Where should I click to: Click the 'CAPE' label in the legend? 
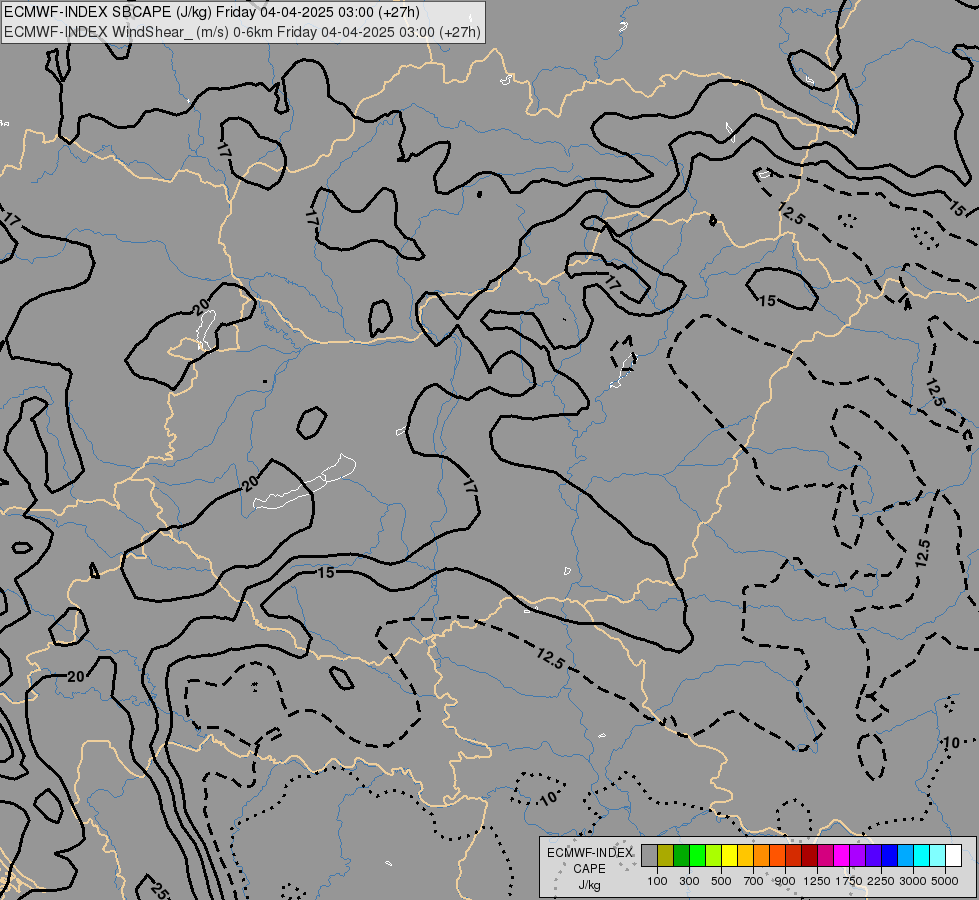point(589,869)
